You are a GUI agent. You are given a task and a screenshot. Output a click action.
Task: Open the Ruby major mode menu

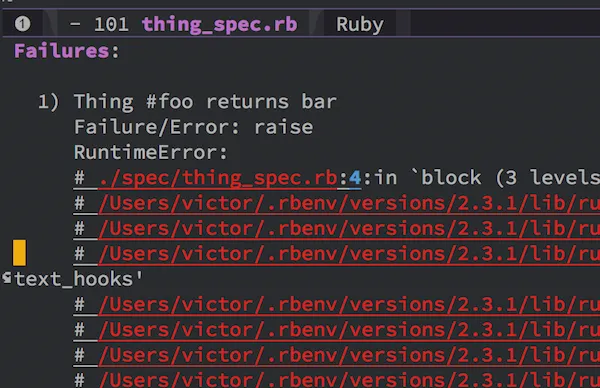[x=359, y=25]
